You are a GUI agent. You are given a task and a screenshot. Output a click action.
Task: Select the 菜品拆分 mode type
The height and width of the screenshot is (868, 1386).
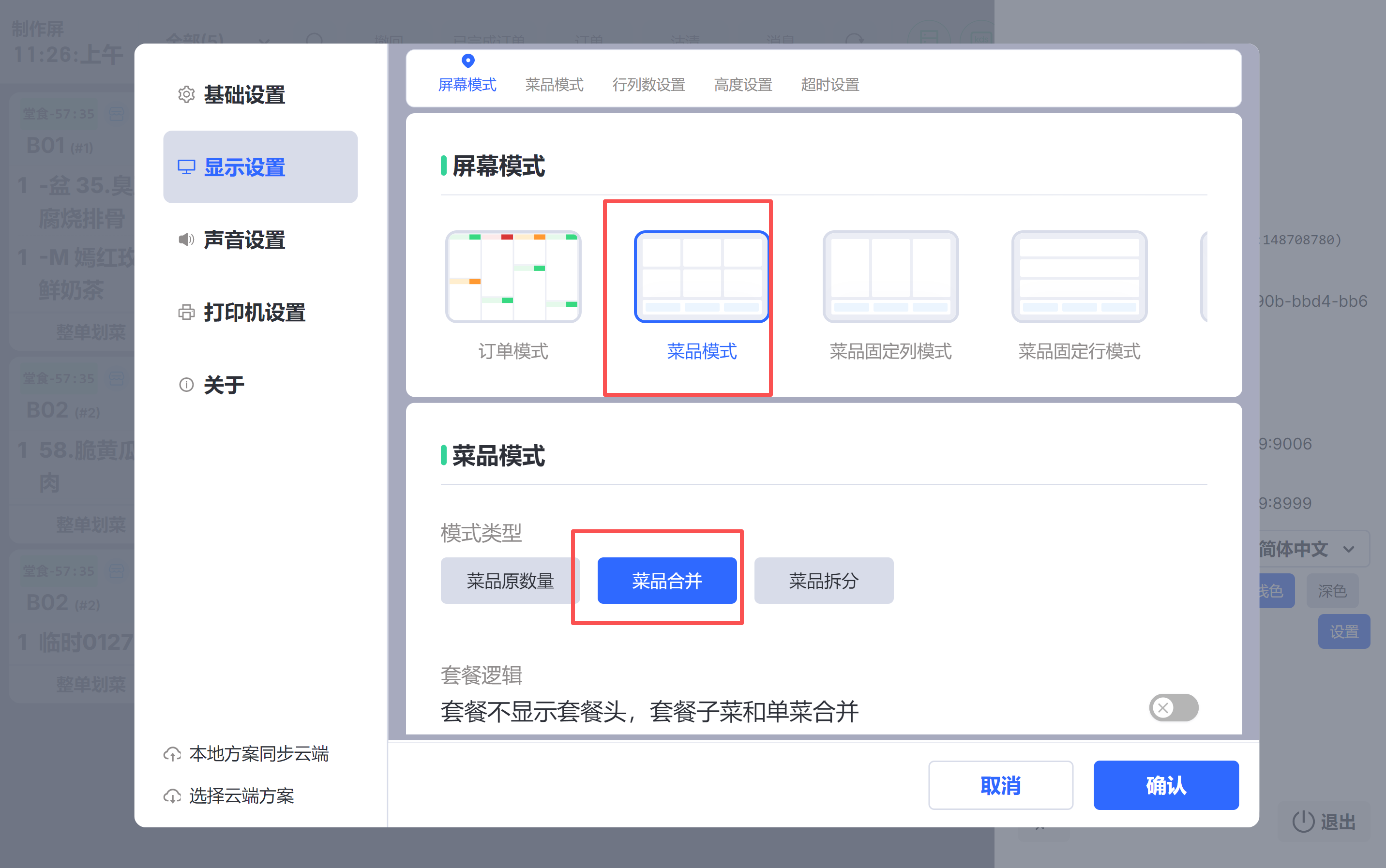click(x=823, y=581)
